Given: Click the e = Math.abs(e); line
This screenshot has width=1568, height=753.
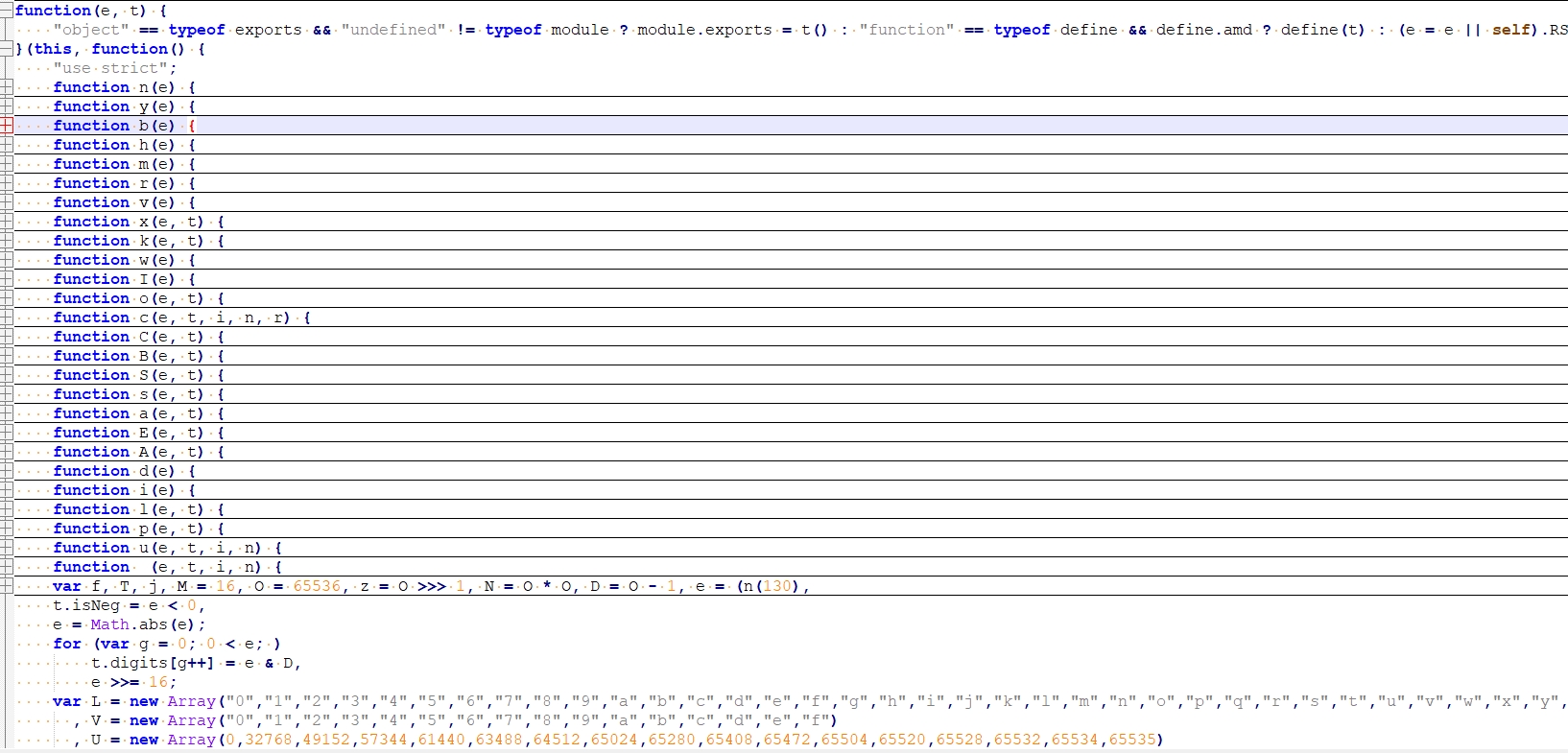Looking at the screenshot, I should [x=130, y=624].
